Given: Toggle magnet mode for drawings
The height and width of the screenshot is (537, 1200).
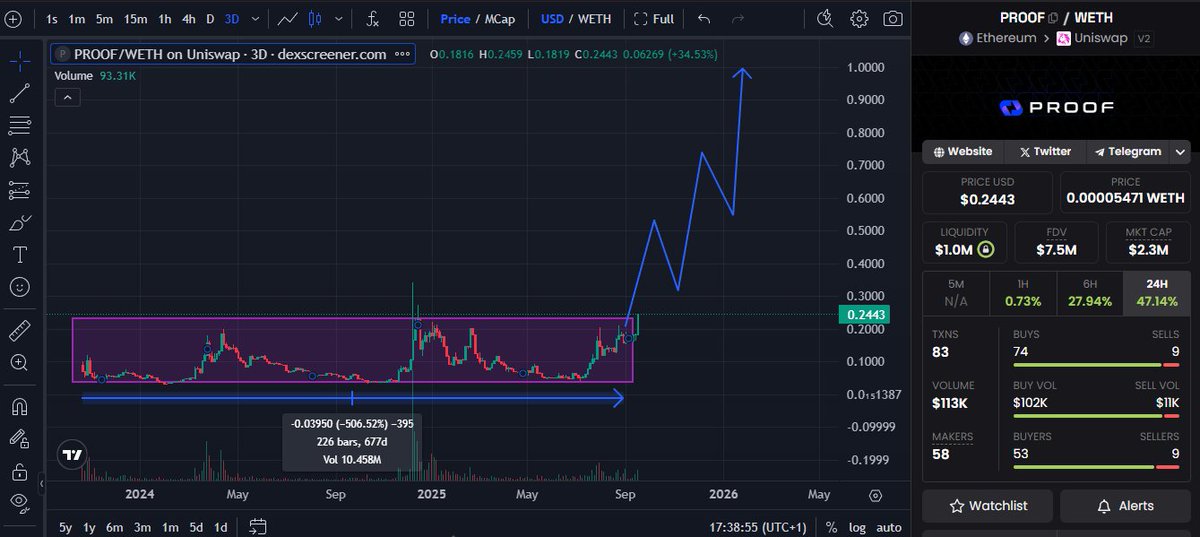Looking at the screenshot, I should 20,406.
